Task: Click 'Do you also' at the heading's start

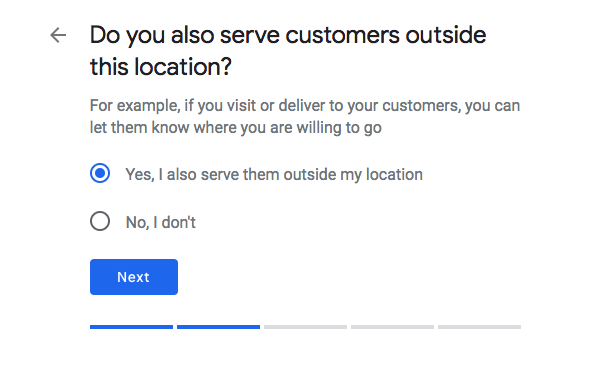Action: [x=153, y=36]
